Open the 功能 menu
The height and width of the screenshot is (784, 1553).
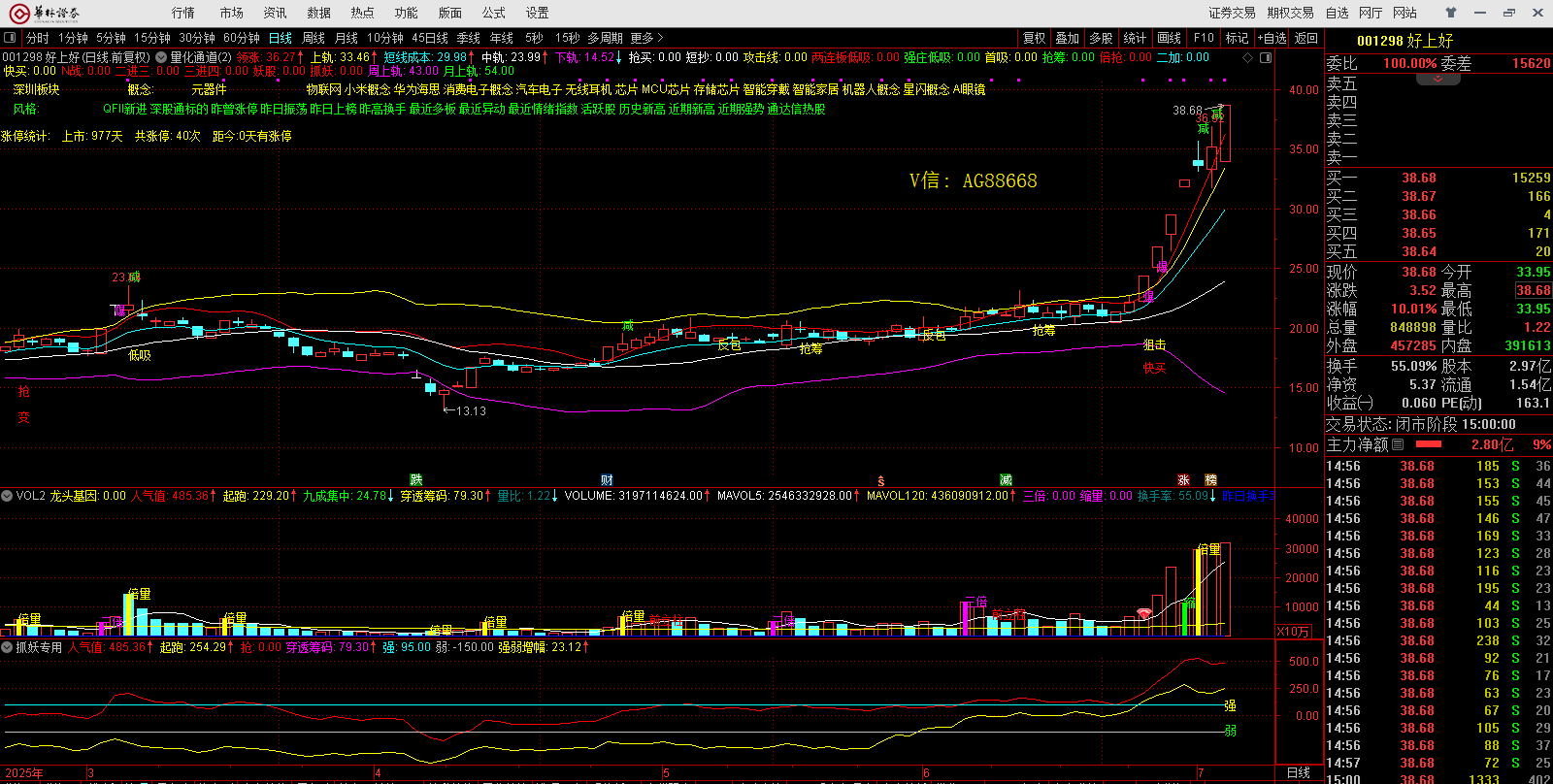click(x=406, y=13)
